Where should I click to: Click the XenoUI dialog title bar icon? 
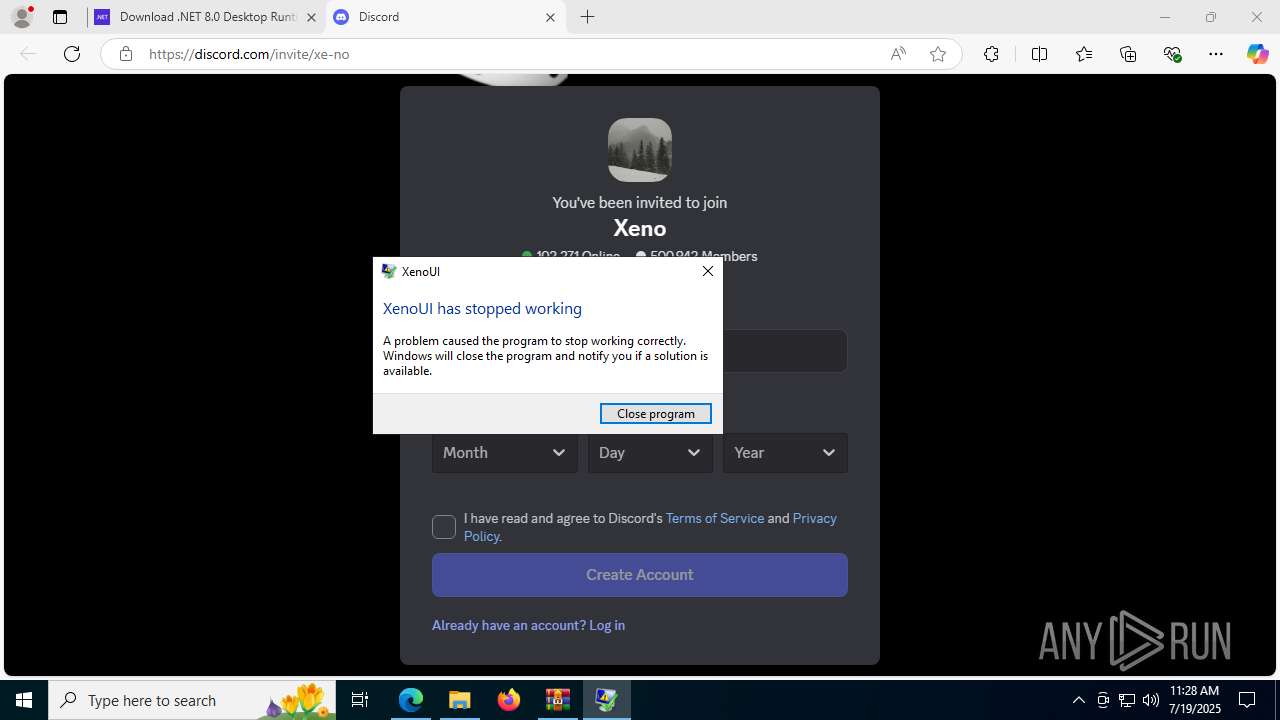tap(389, 271)
